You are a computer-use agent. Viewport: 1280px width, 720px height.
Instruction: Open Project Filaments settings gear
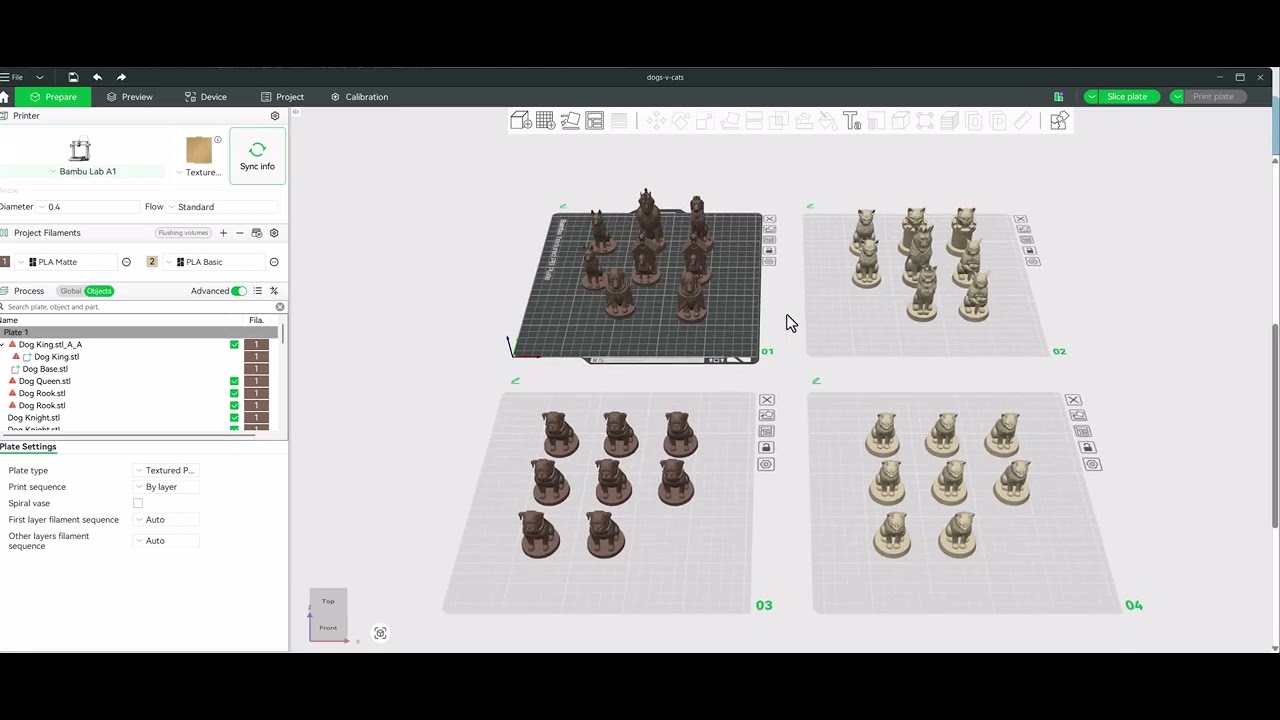point(274,233)
